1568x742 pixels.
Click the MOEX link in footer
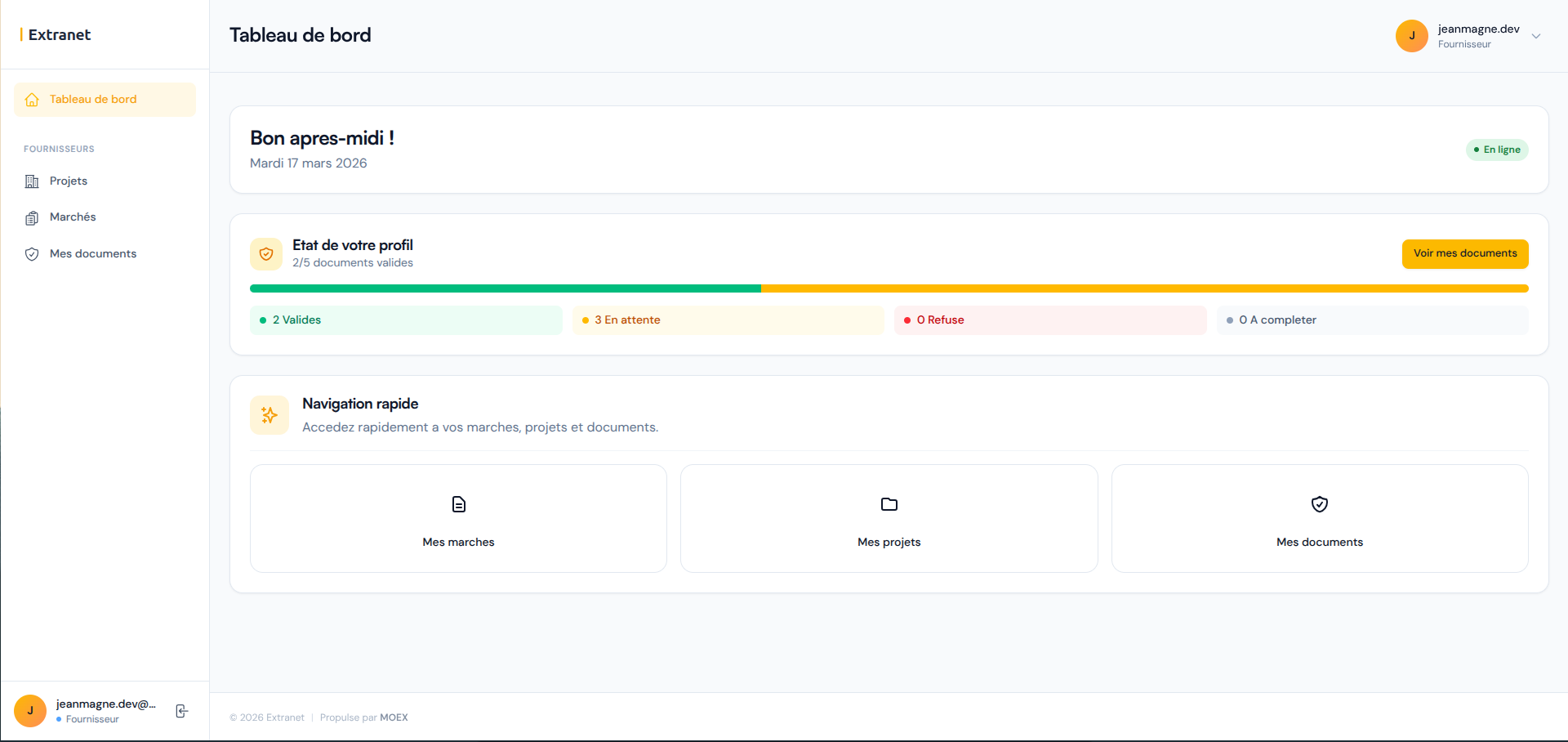click(x=394, y=717)
